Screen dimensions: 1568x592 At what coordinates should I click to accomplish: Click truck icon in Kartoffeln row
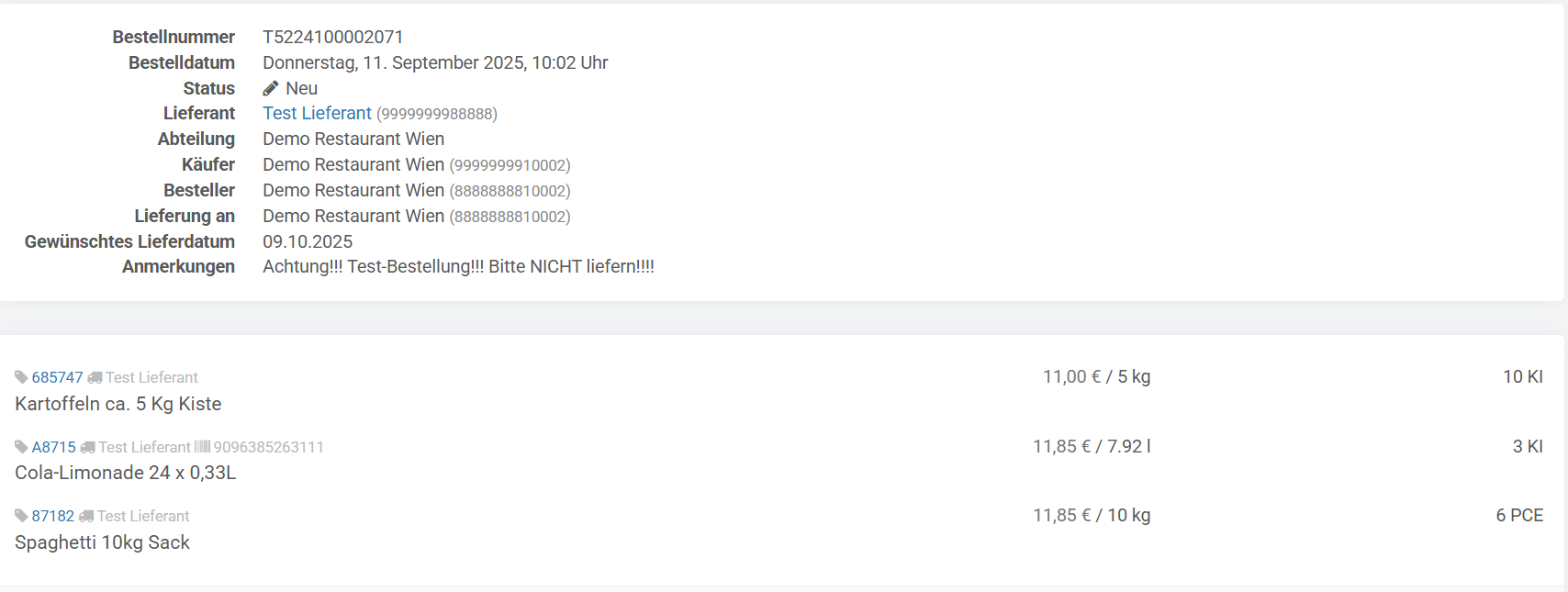pyautogui.click(x=95, y=377)
